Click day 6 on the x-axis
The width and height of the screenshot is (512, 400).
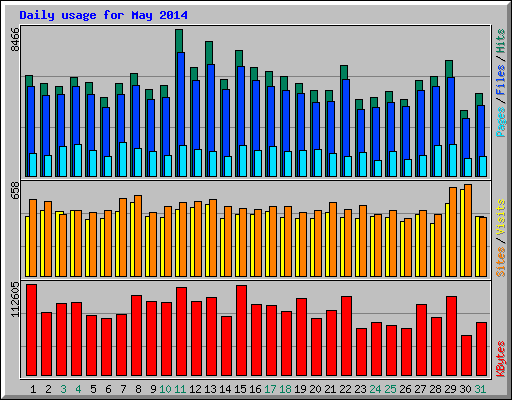(x=108, y=389)
